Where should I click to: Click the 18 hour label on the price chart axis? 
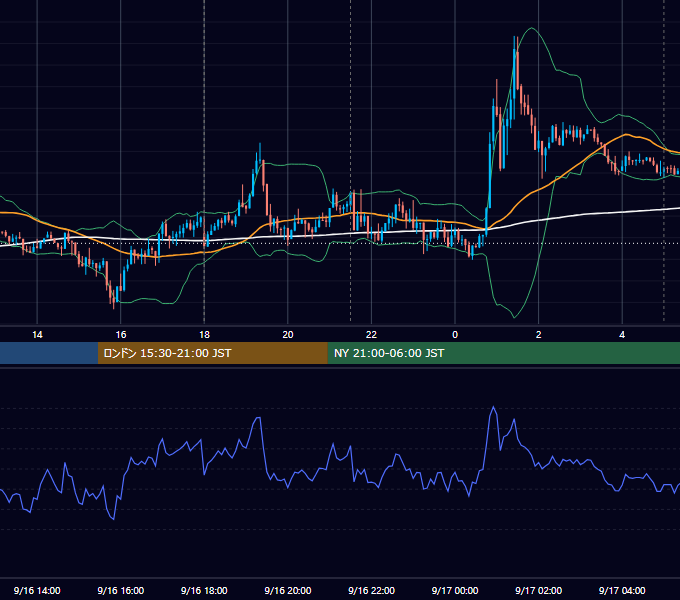click(204, 335)
